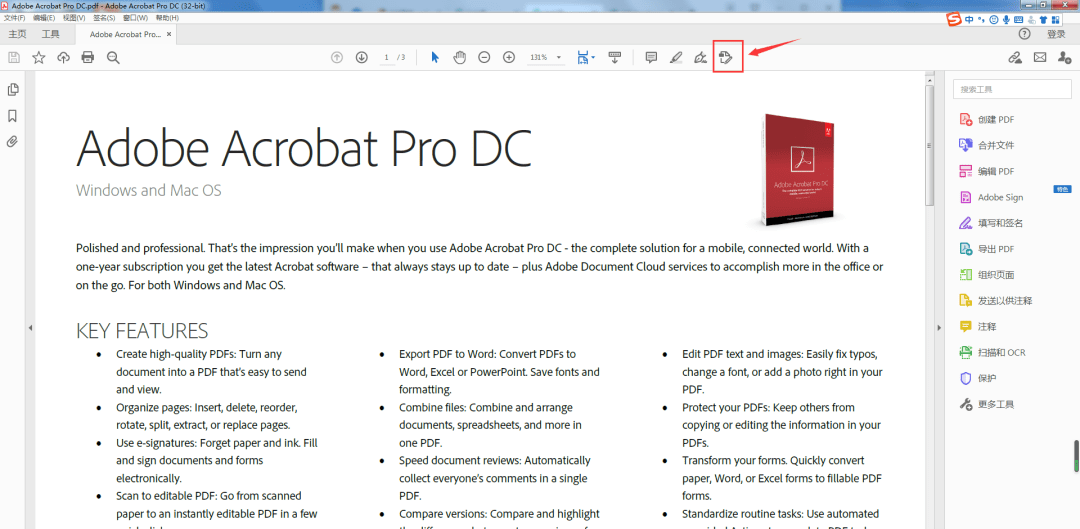1080x529 pixels.
Task: Switch to the 主页 tab
Action: pos(17,34)
